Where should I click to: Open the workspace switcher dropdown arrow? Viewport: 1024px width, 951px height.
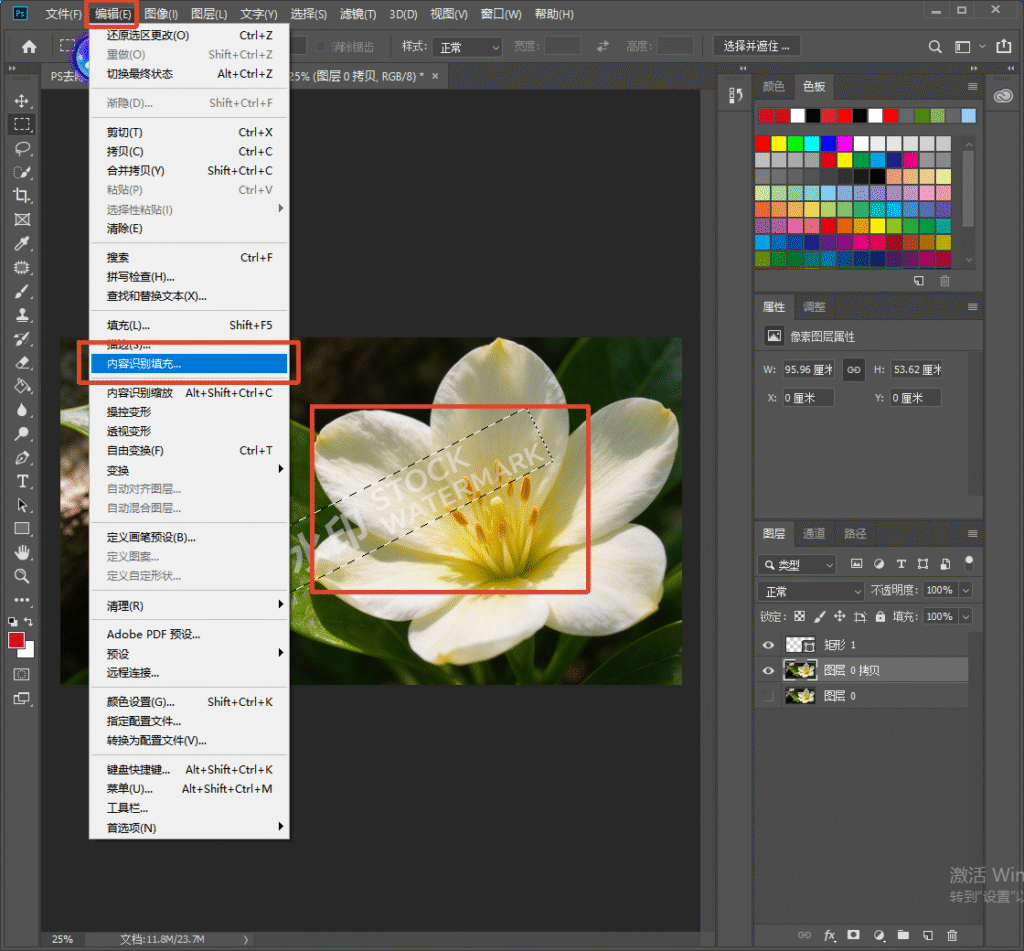point(982,46)
